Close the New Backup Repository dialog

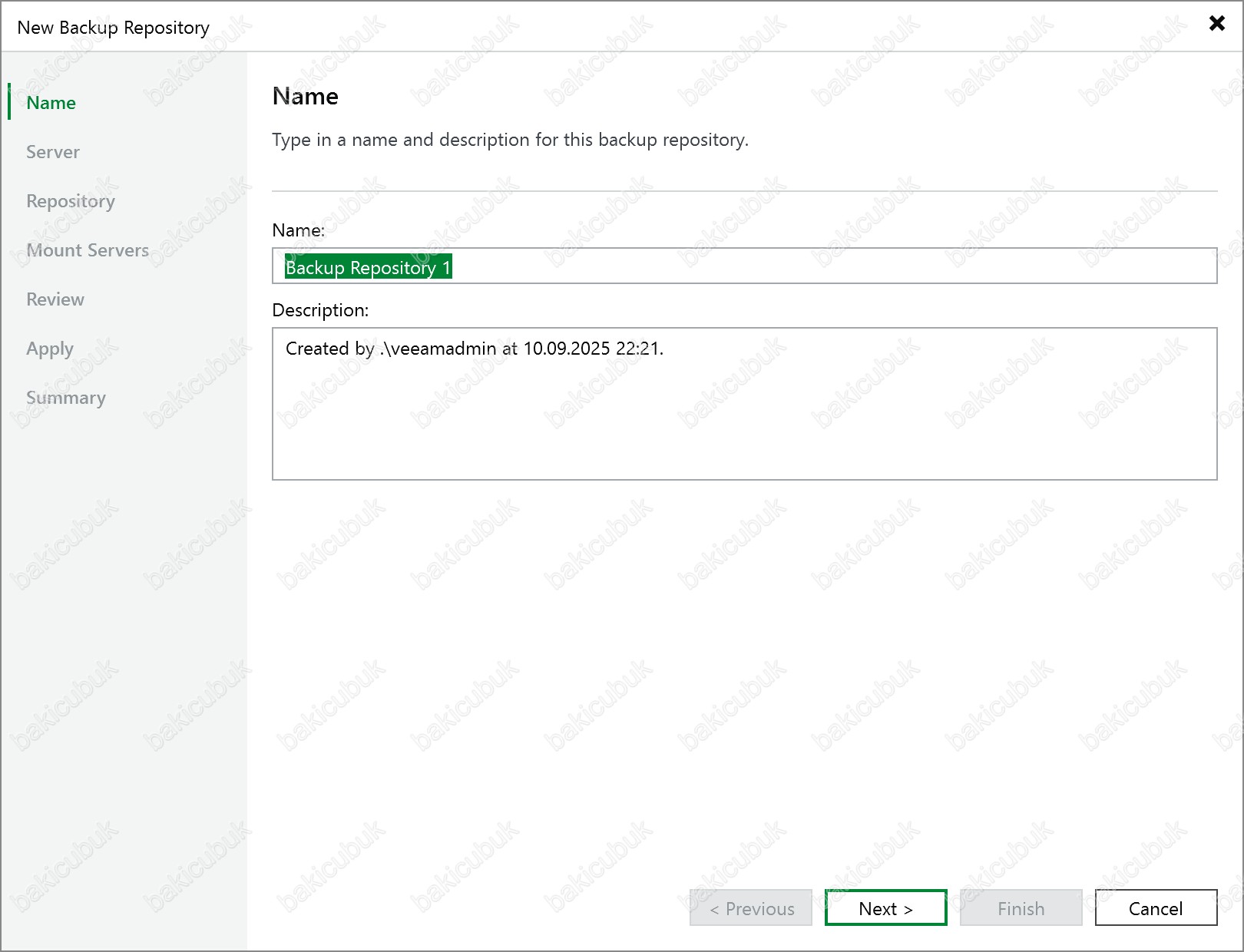pos(1216,23)
